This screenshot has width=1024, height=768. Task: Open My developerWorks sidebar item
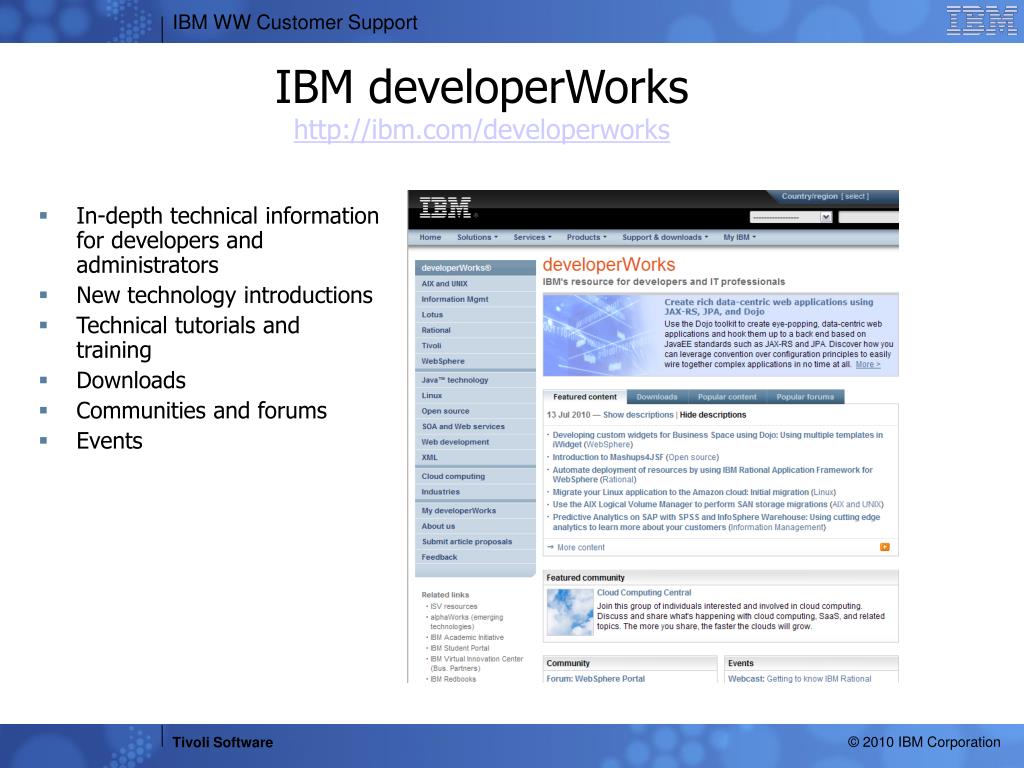[475, 511]
